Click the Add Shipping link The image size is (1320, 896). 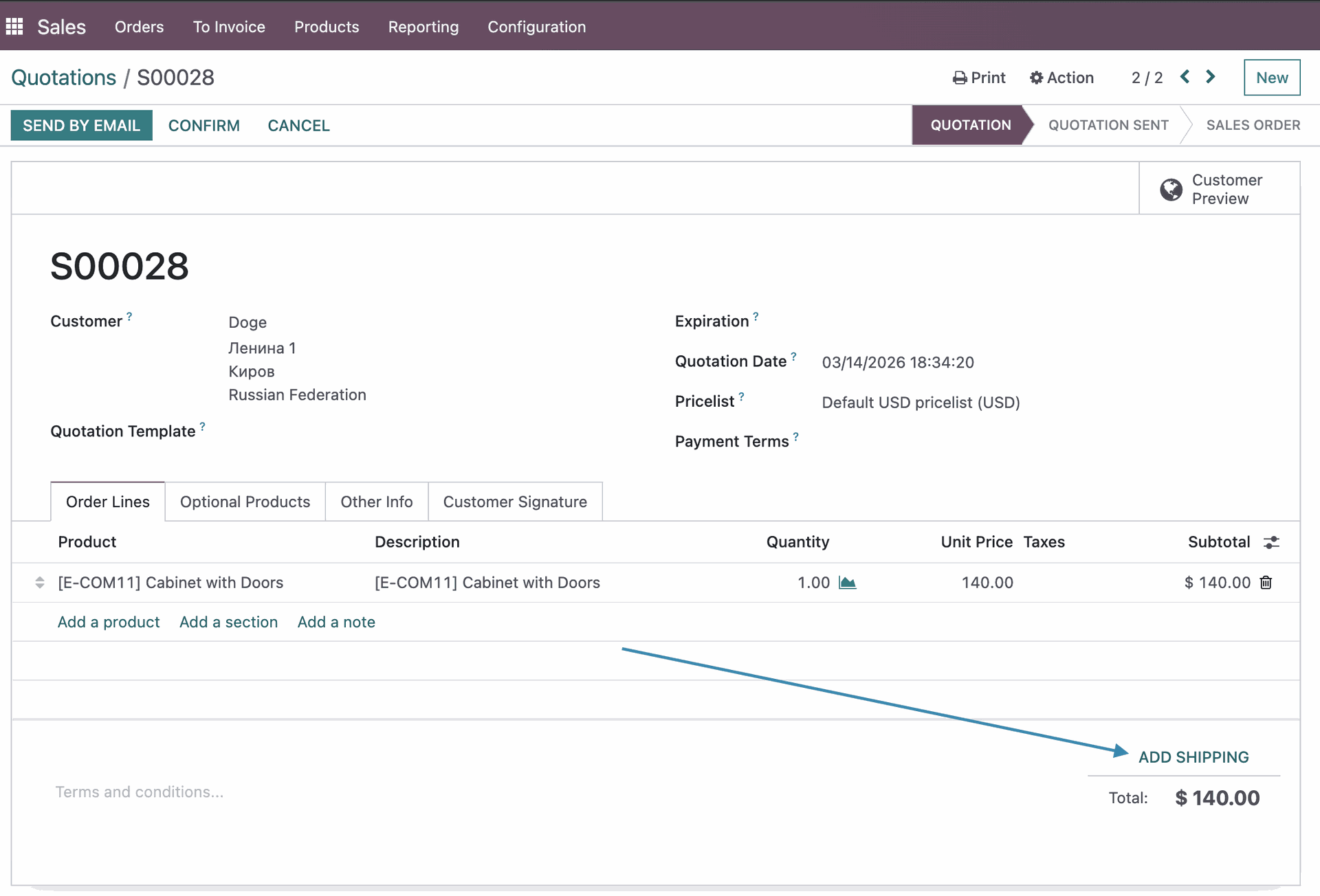click(x=1193, y=757)
